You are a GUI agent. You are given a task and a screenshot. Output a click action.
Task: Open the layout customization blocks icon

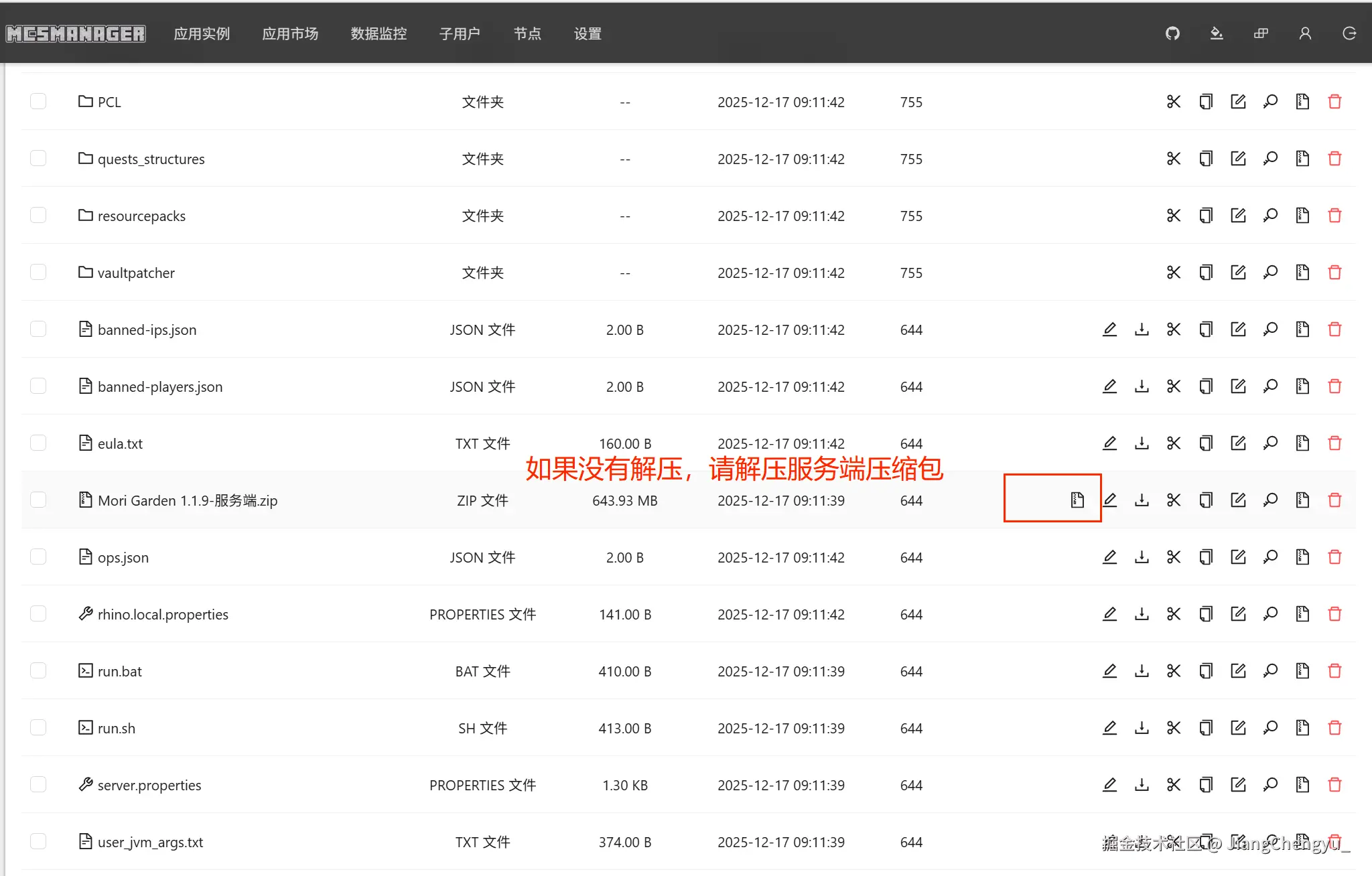click(1261, 33)
